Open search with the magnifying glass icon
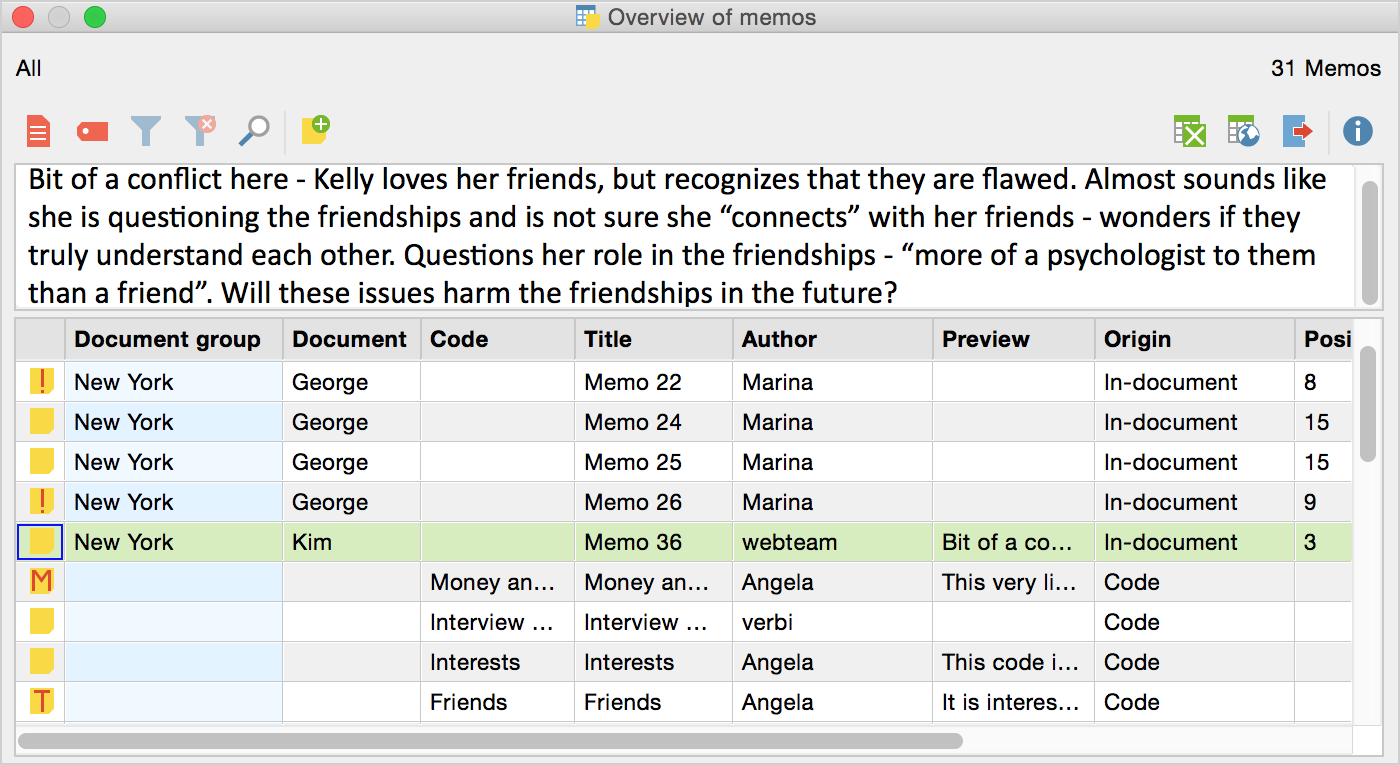This screenshot has width=1400, height=765. (254, 130)
